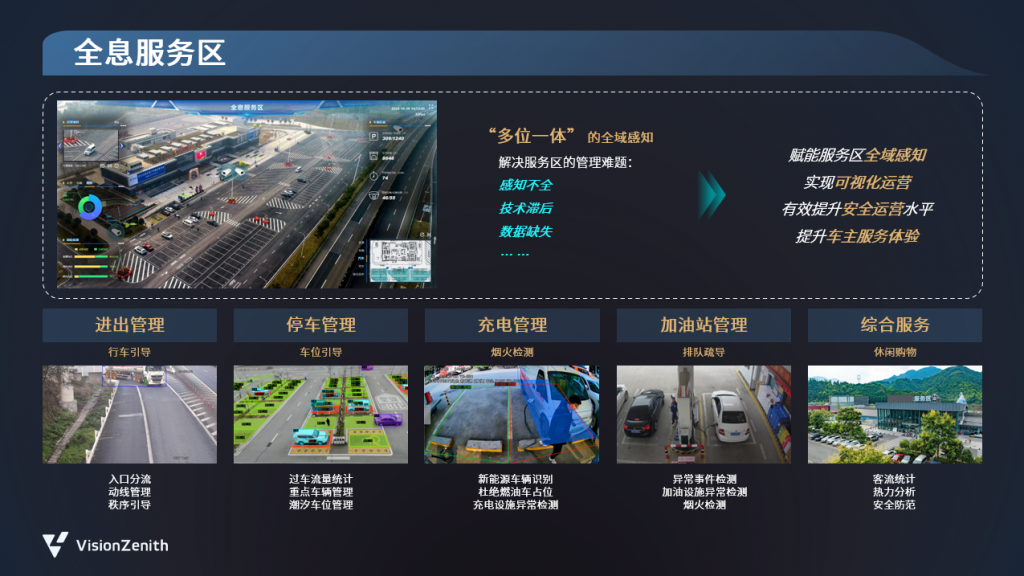Select the 可视化运营 highlighted text
Screen dimensions: 1024x576
tap(872, 183)
